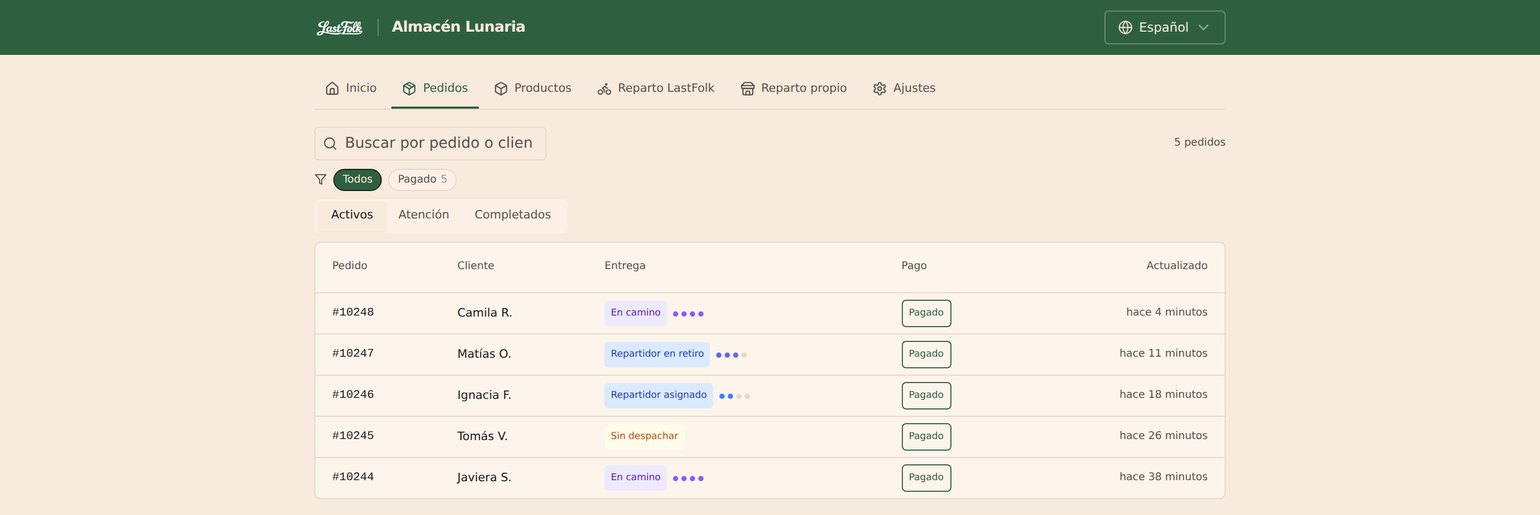The image size is (1540, 515).
Task: Open order #10244
Action: click(x=353, y=476)
